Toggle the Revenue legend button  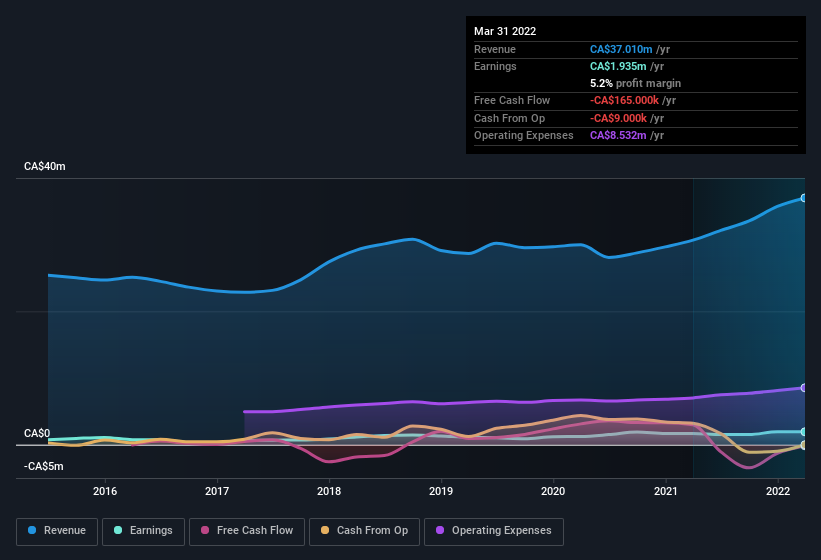[57, 531]
